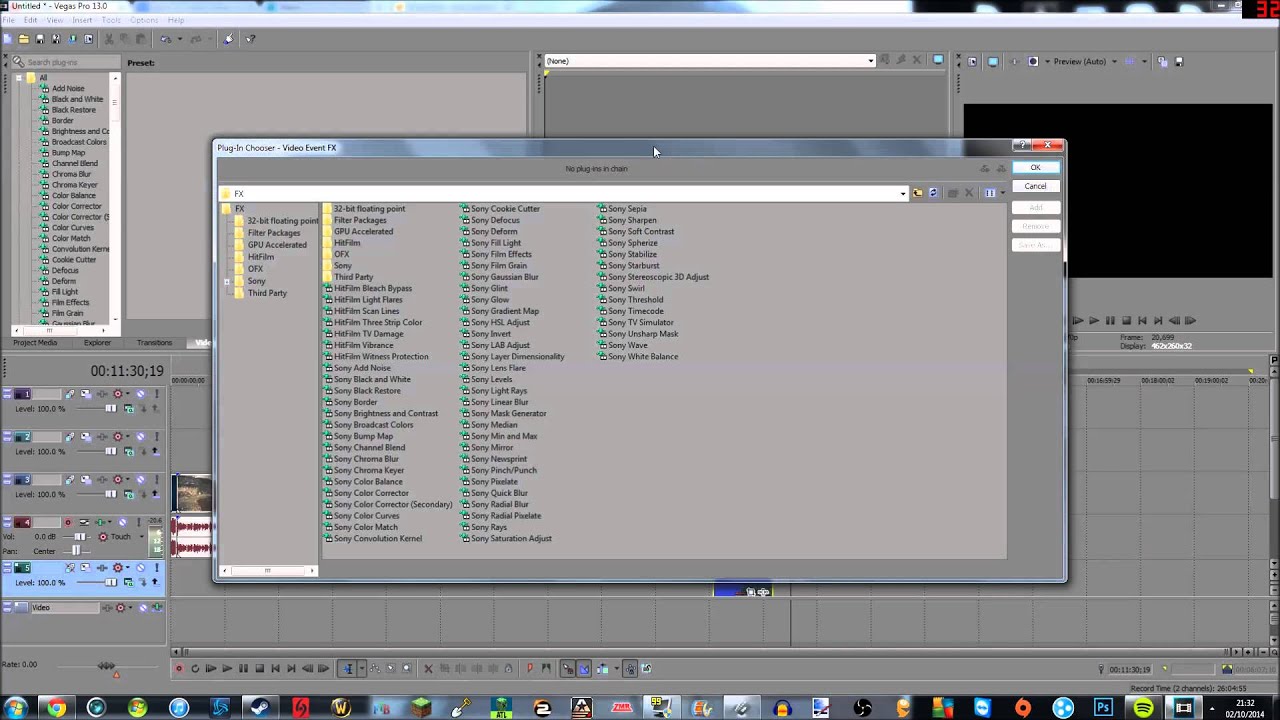Screen dimensions: 1280x720
Task: Collapse the All node in plug-in tree
Action: click(x=18, y=78)
